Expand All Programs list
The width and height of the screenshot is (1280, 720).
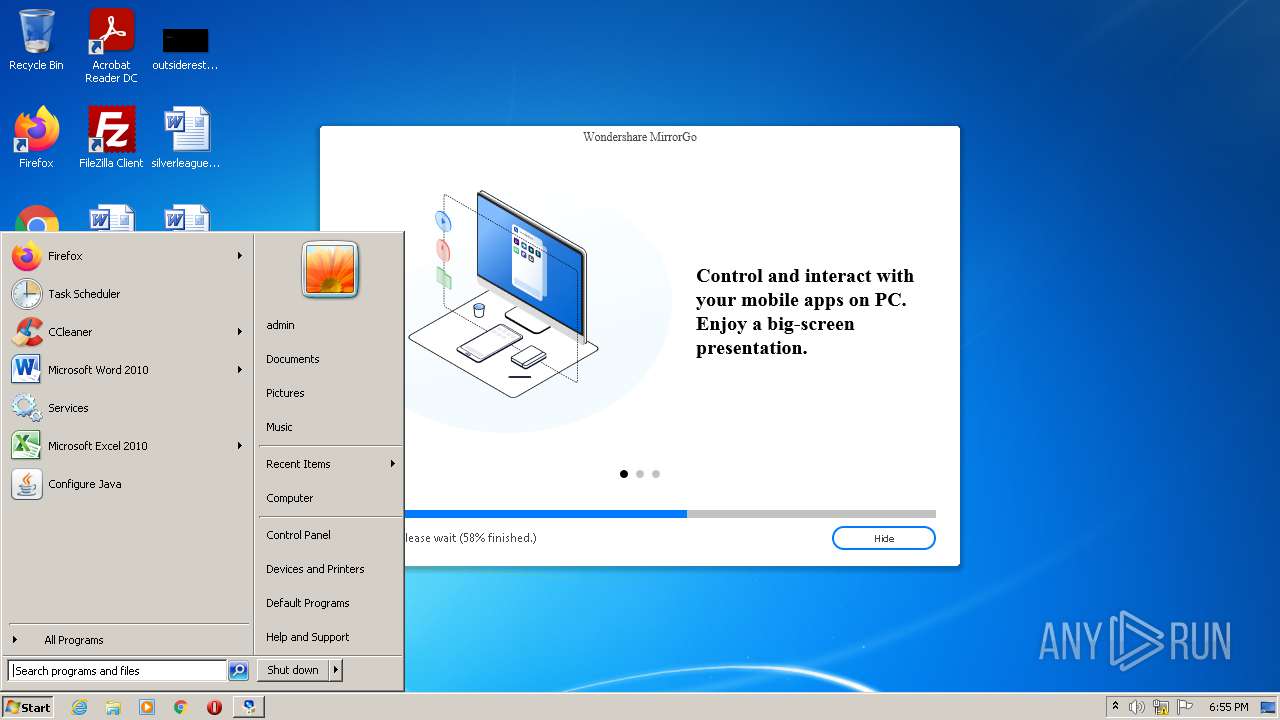click(x=127, y=640)
